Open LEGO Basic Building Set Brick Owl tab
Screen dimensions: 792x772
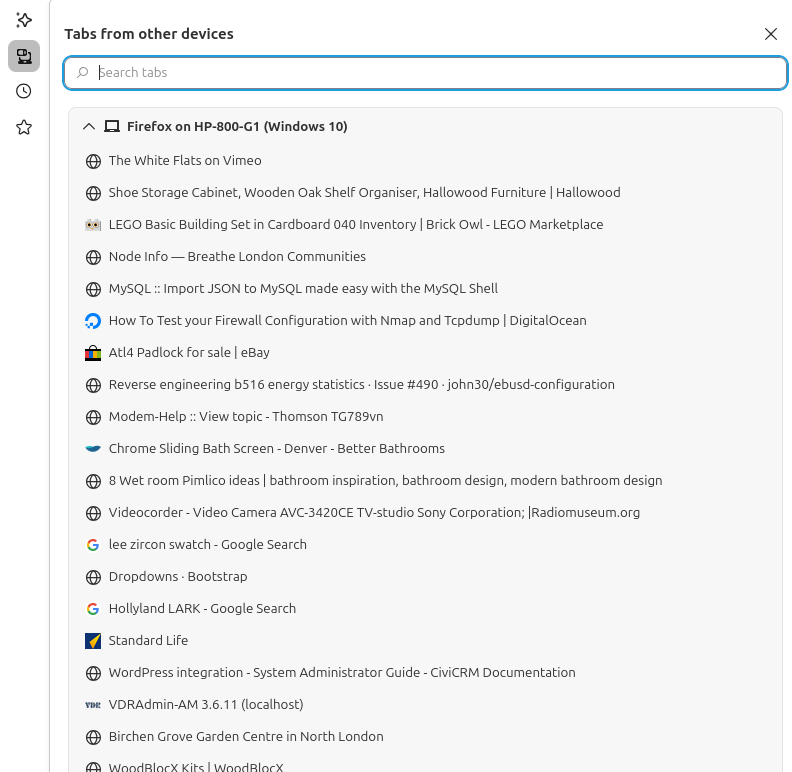point(355,225)
